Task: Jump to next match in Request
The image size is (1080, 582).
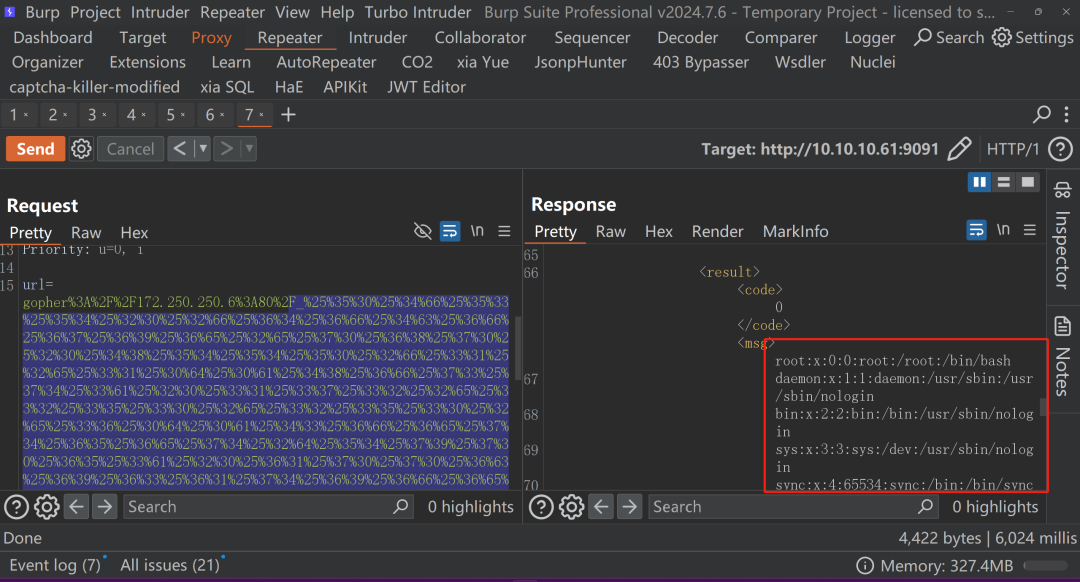Action: [x=105, y=507]
